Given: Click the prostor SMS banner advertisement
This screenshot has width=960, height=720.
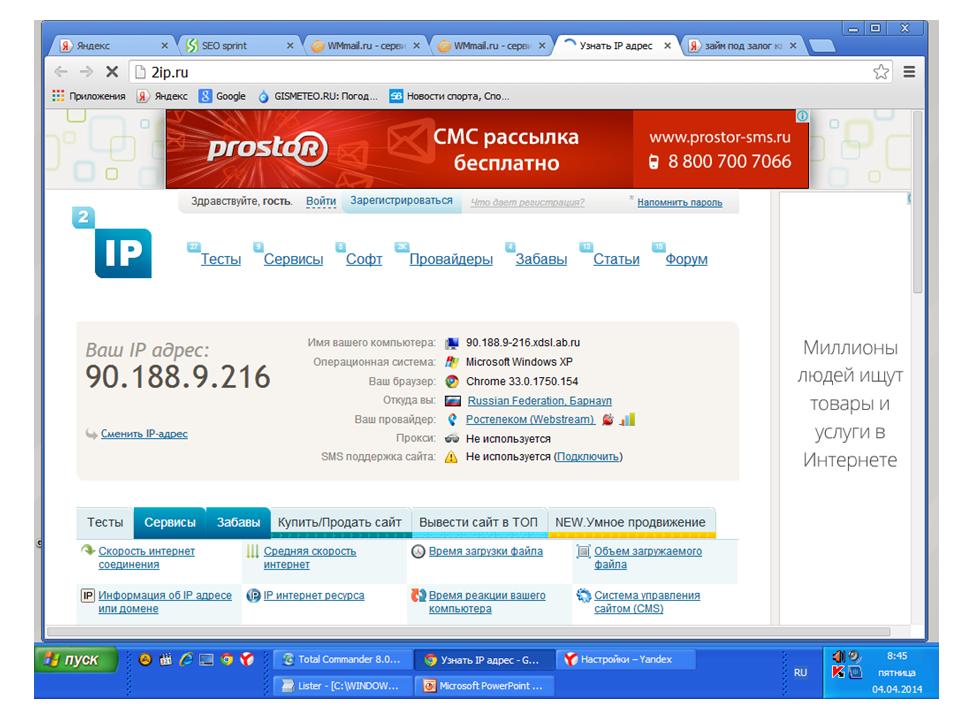Looking at the screenshot, I should pyautogui.click(x=487, y=149).
